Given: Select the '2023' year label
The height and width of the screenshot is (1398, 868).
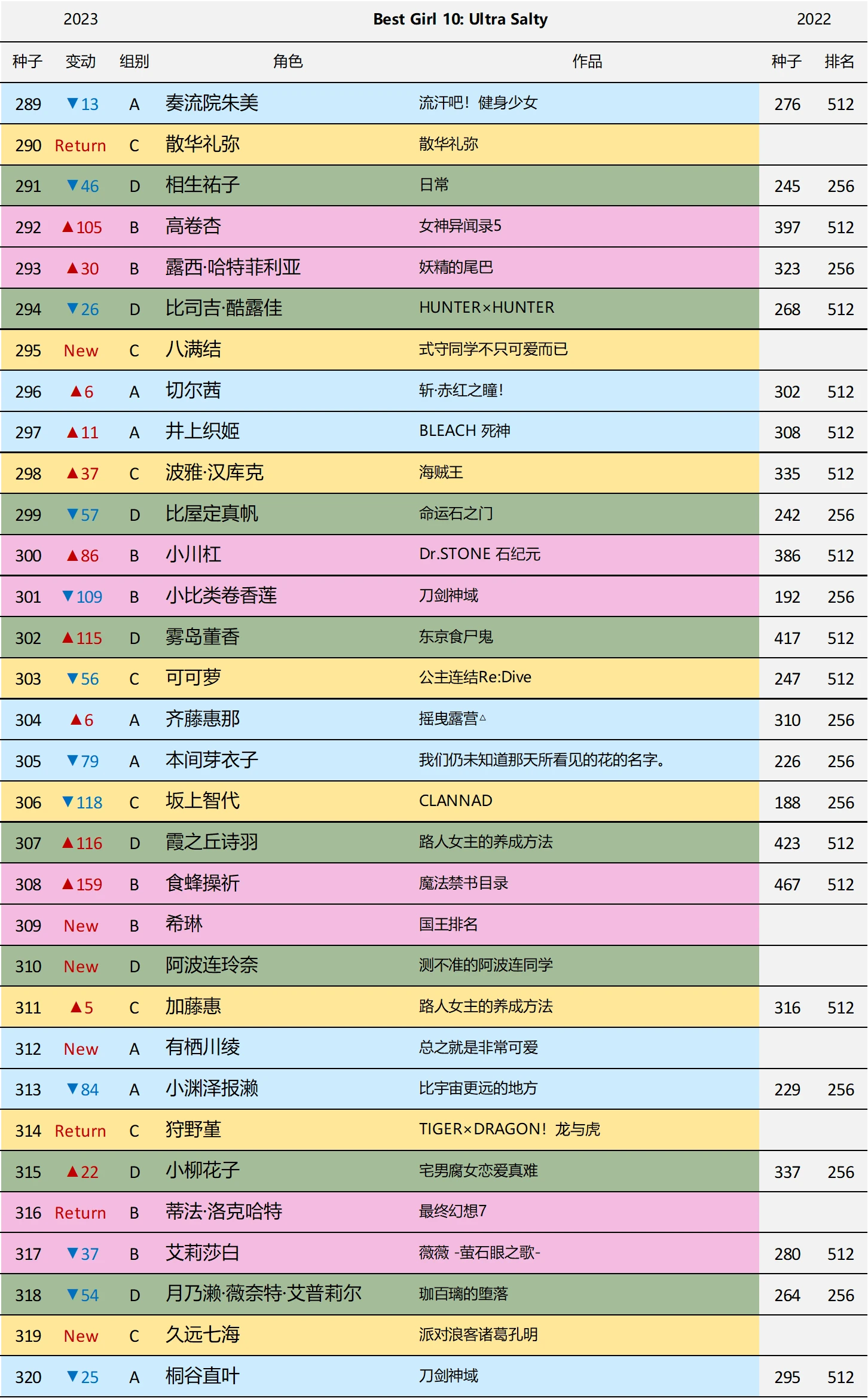Looking at the screenshot, I should coord(81,19).
